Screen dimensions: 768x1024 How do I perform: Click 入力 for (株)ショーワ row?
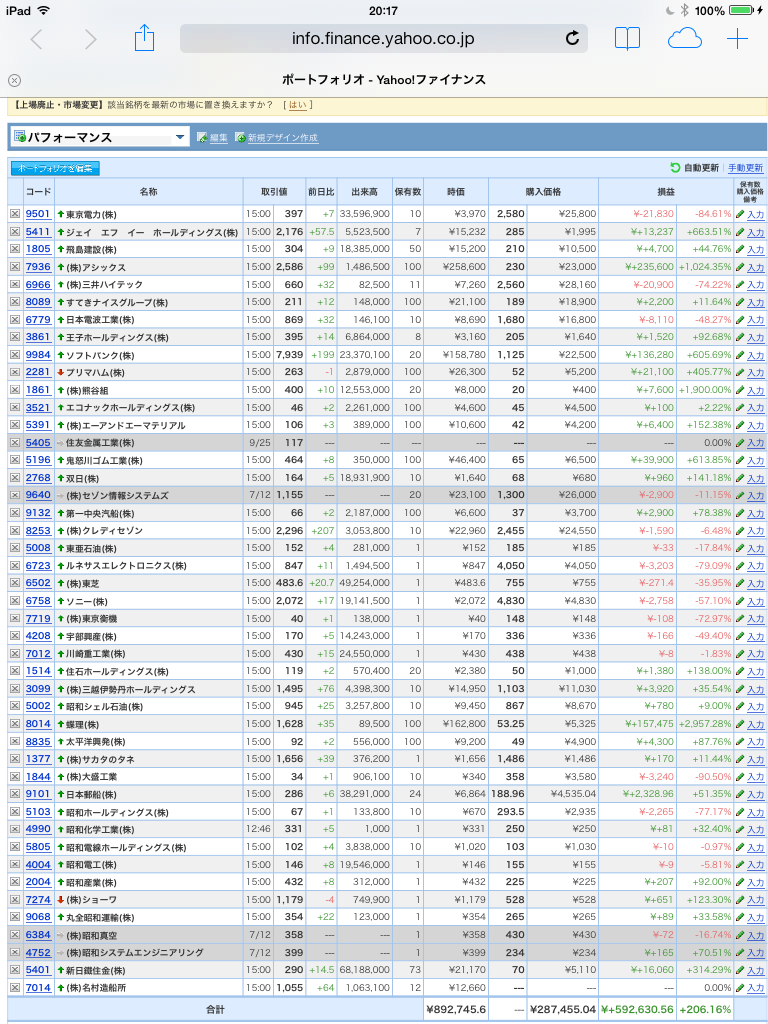756,901
